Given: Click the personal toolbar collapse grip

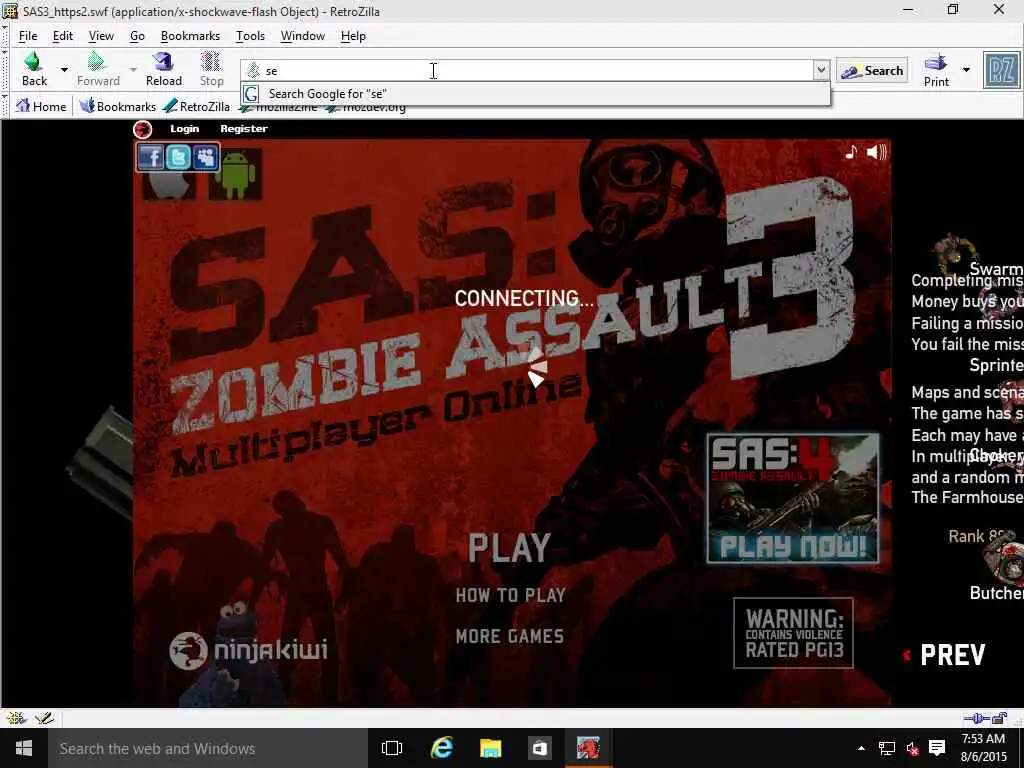Looking at the screenshot, I should tap(6, 106).
